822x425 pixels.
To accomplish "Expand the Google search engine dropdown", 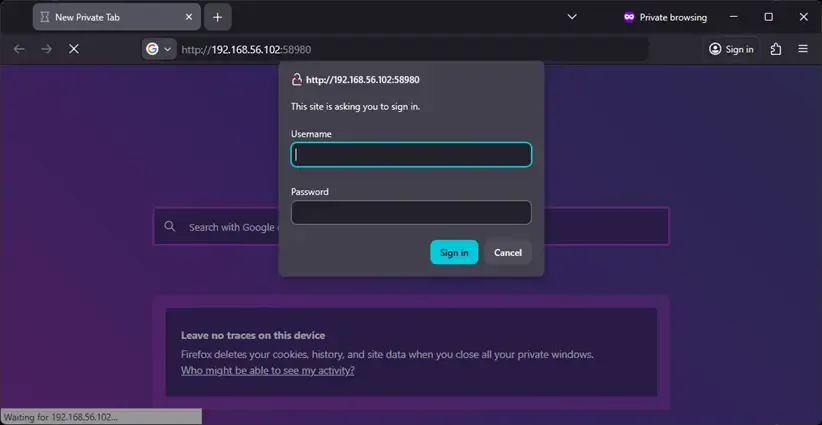I will click(x=158, y=49).
